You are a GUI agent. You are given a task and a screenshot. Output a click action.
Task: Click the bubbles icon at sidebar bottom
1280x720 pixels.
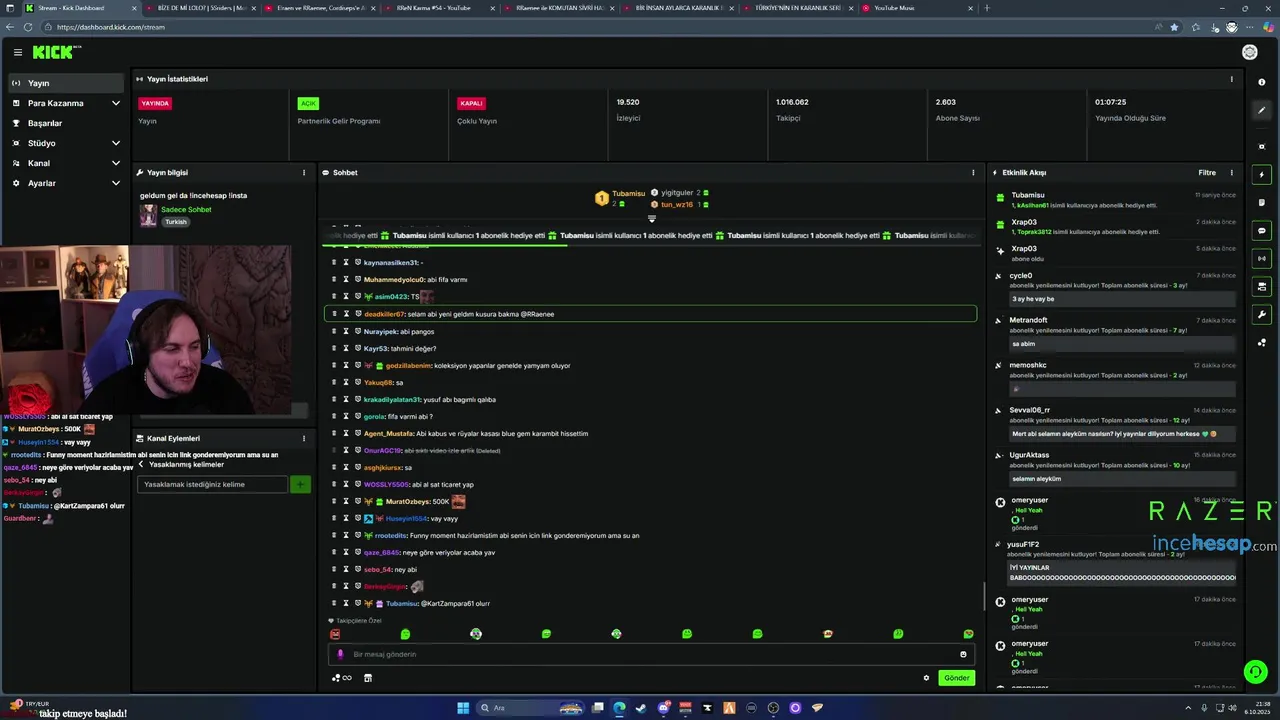click(x=1262, y=343)
